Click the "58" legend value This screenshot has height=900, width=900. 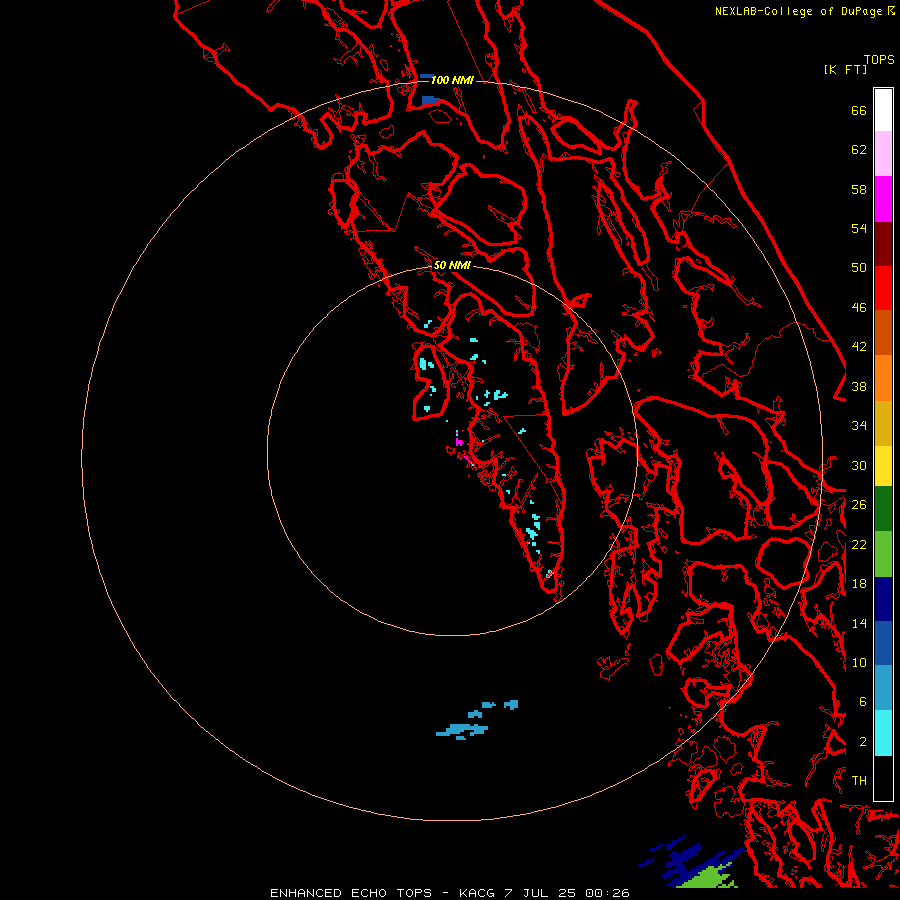tap(859, 189)
